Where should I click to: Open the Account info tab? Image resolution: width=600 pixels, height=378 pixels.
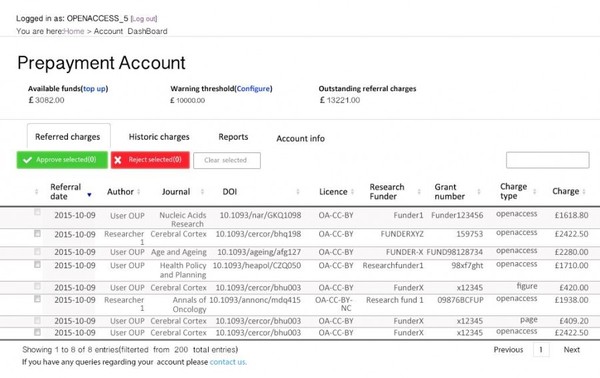(x=300, y=138)
